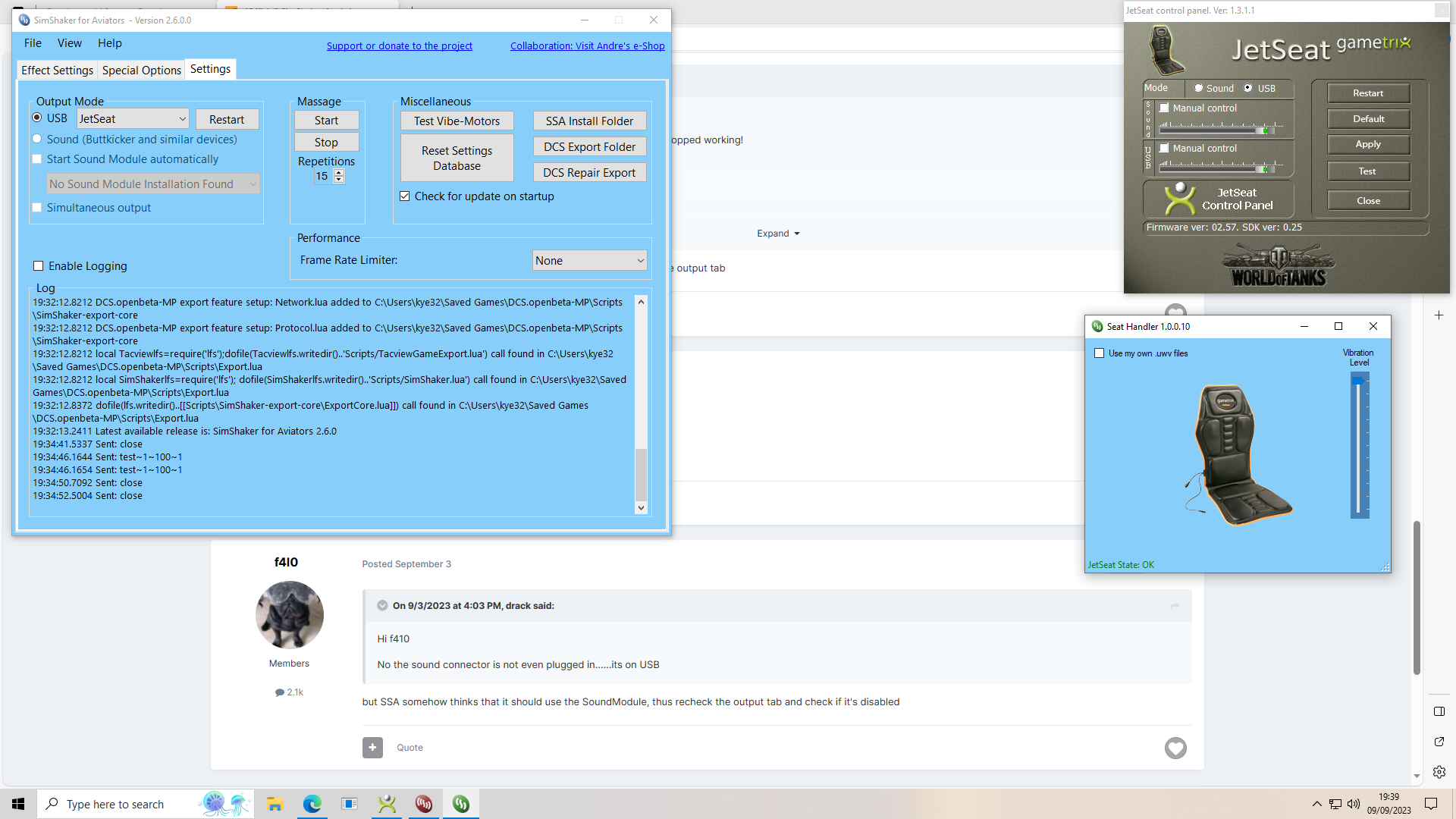
Task: Click the log scroll-down arrow
Action: pyautogui.click(x=642, y=508)
